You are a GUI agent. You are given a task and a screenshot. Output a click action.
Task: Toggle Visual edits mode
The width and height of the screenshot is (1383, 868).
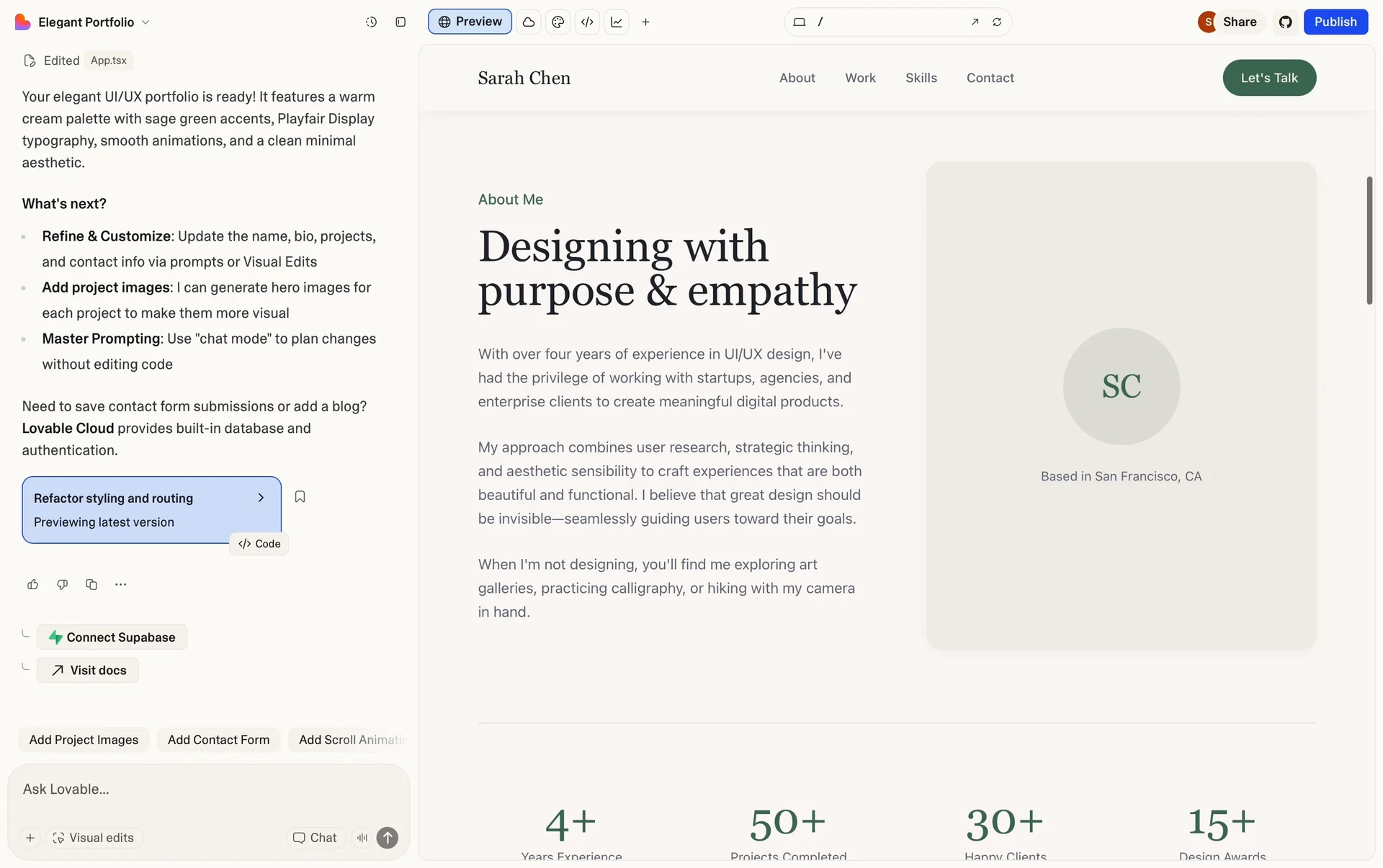94,838
